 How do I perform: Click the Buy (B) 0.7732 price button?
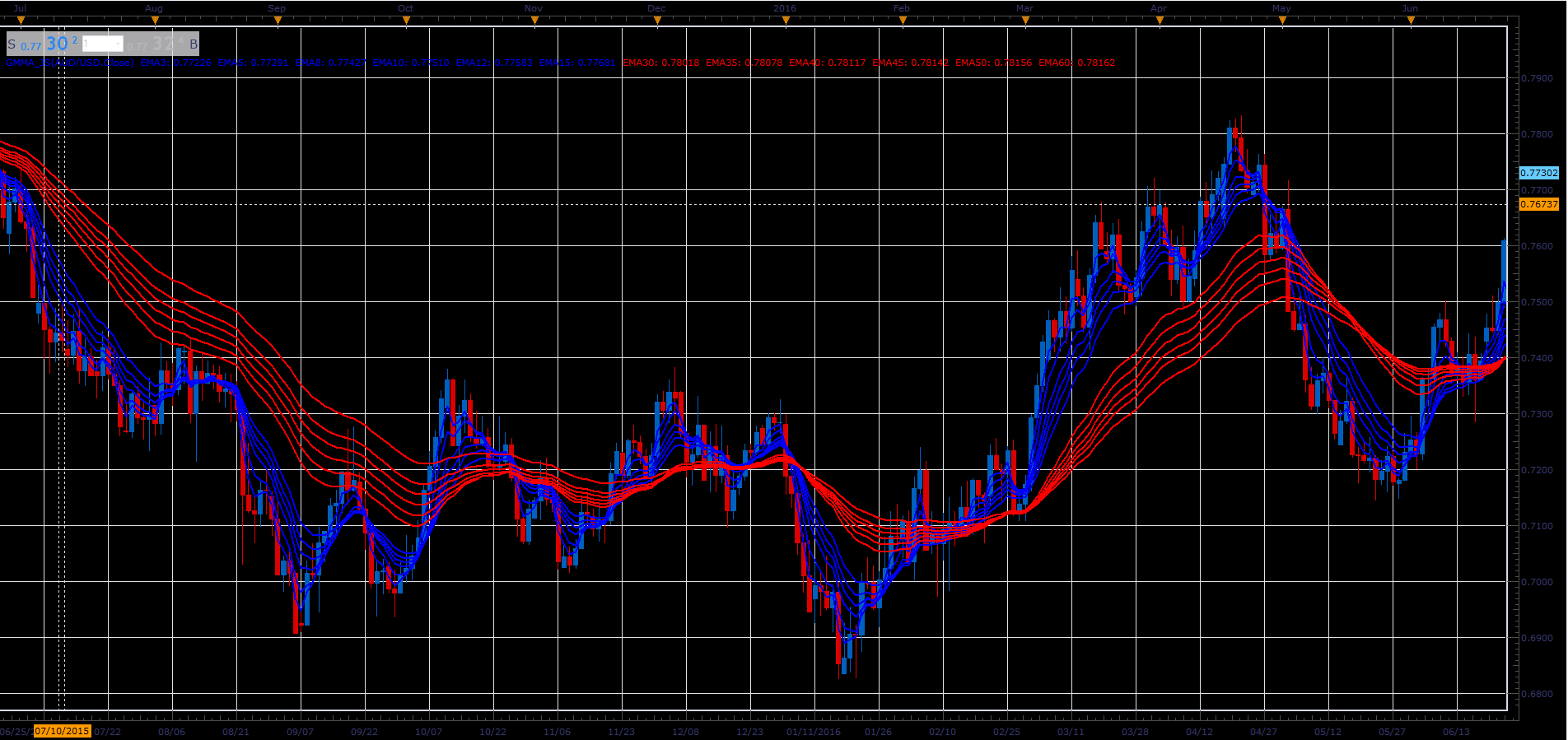163,44
